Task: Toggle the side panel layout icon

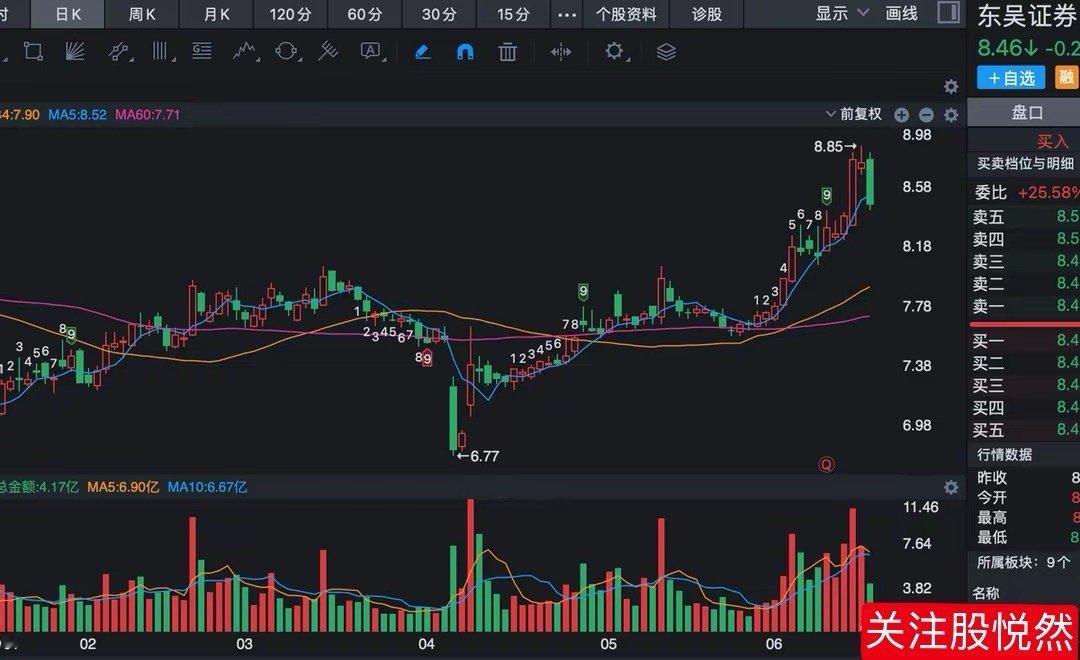Action: tap(949, 12)
